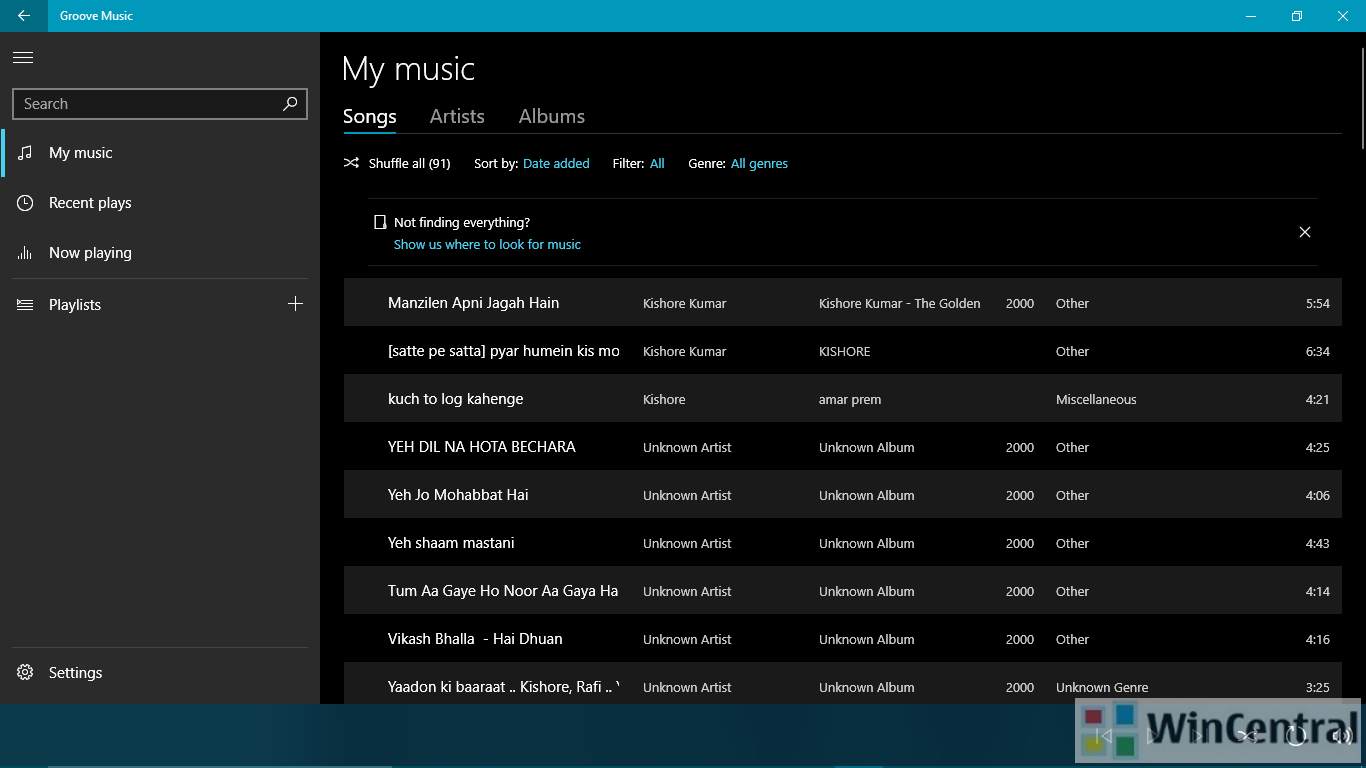The height and width of the screenshot is (768, 1366).
Task: Click duration 5:54 of Manzilen Apni Jagah Hain
Action: pos(1318,304)
